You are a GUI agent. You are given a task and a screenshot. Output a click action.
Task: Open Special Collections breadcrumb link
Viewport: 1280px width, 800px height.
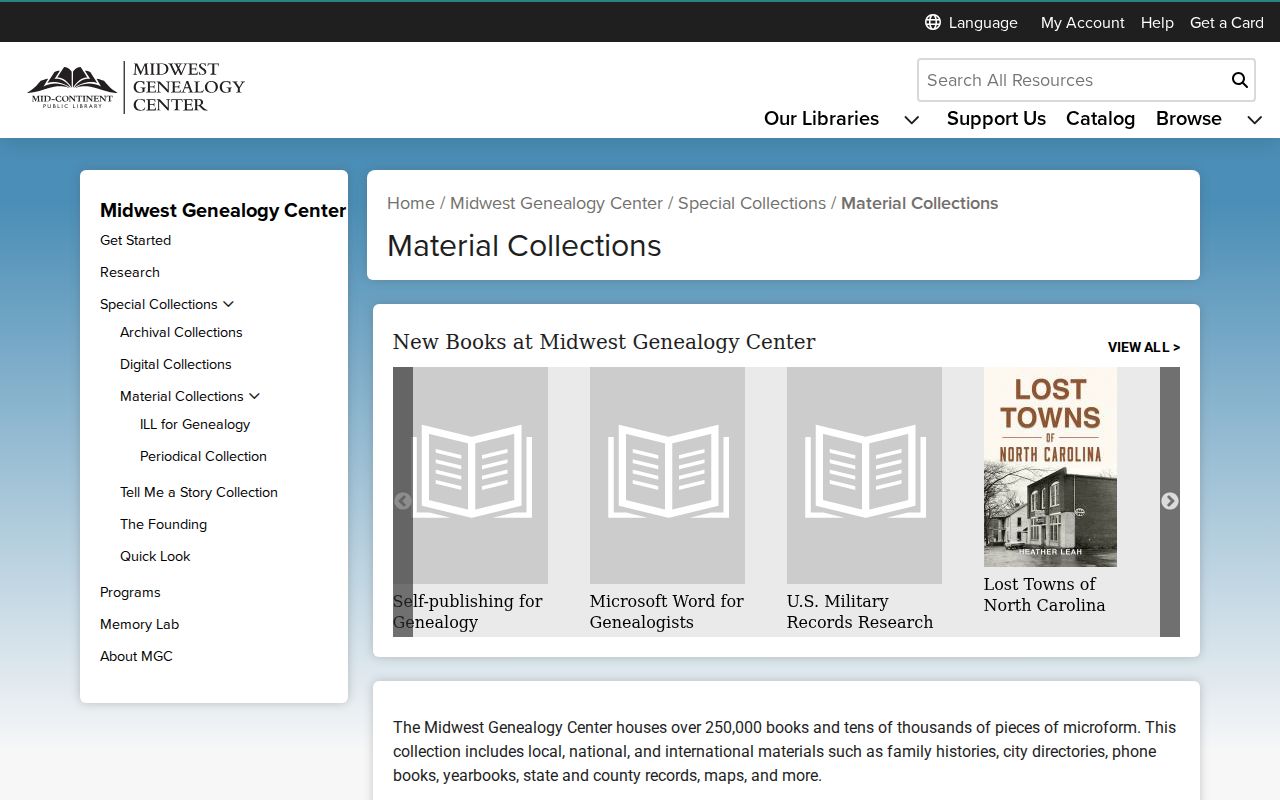(752, 203)
